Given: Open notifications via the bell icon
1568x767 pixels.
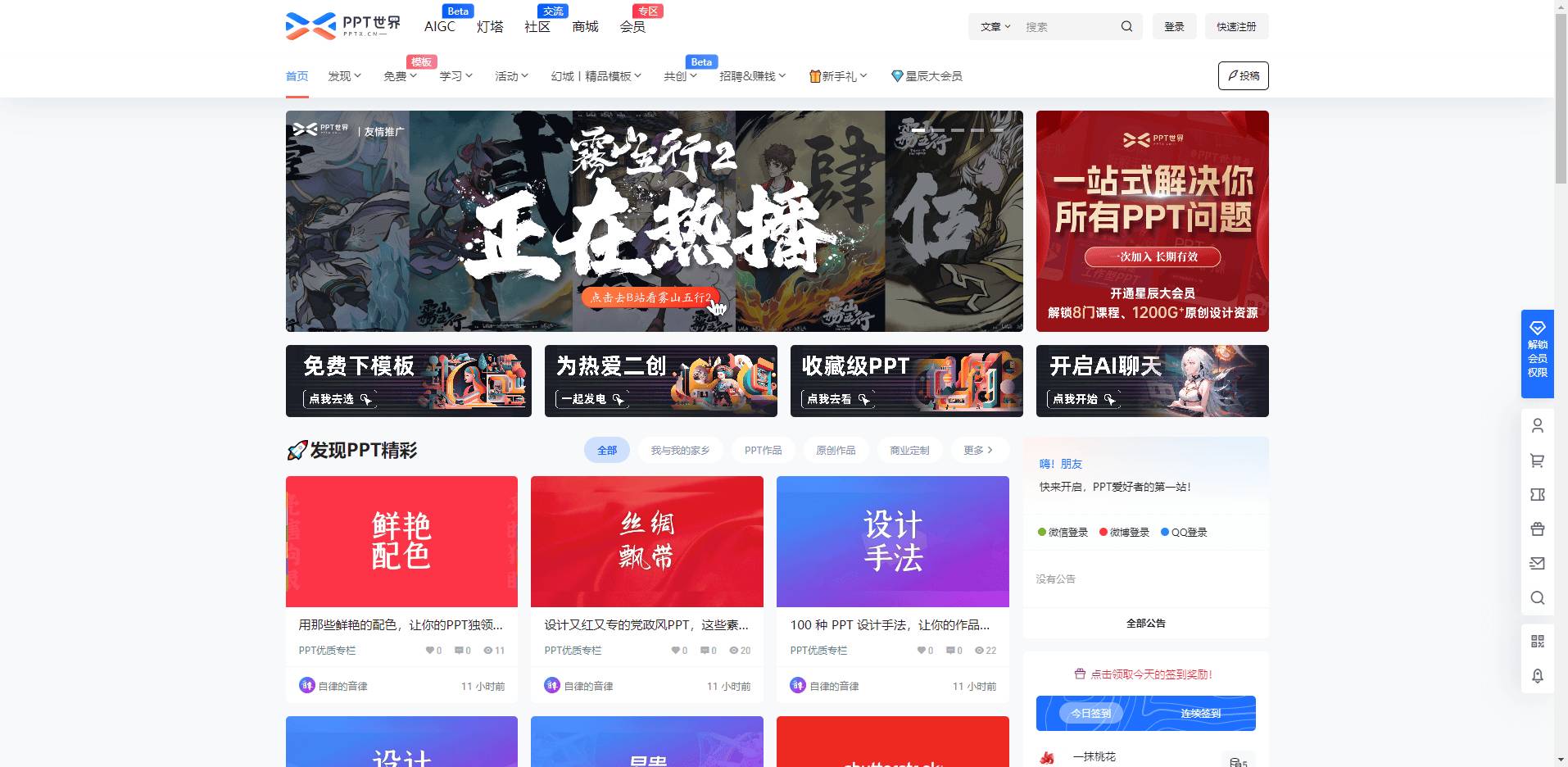Looking at the screenshot, I should [x=1538, y=676].
